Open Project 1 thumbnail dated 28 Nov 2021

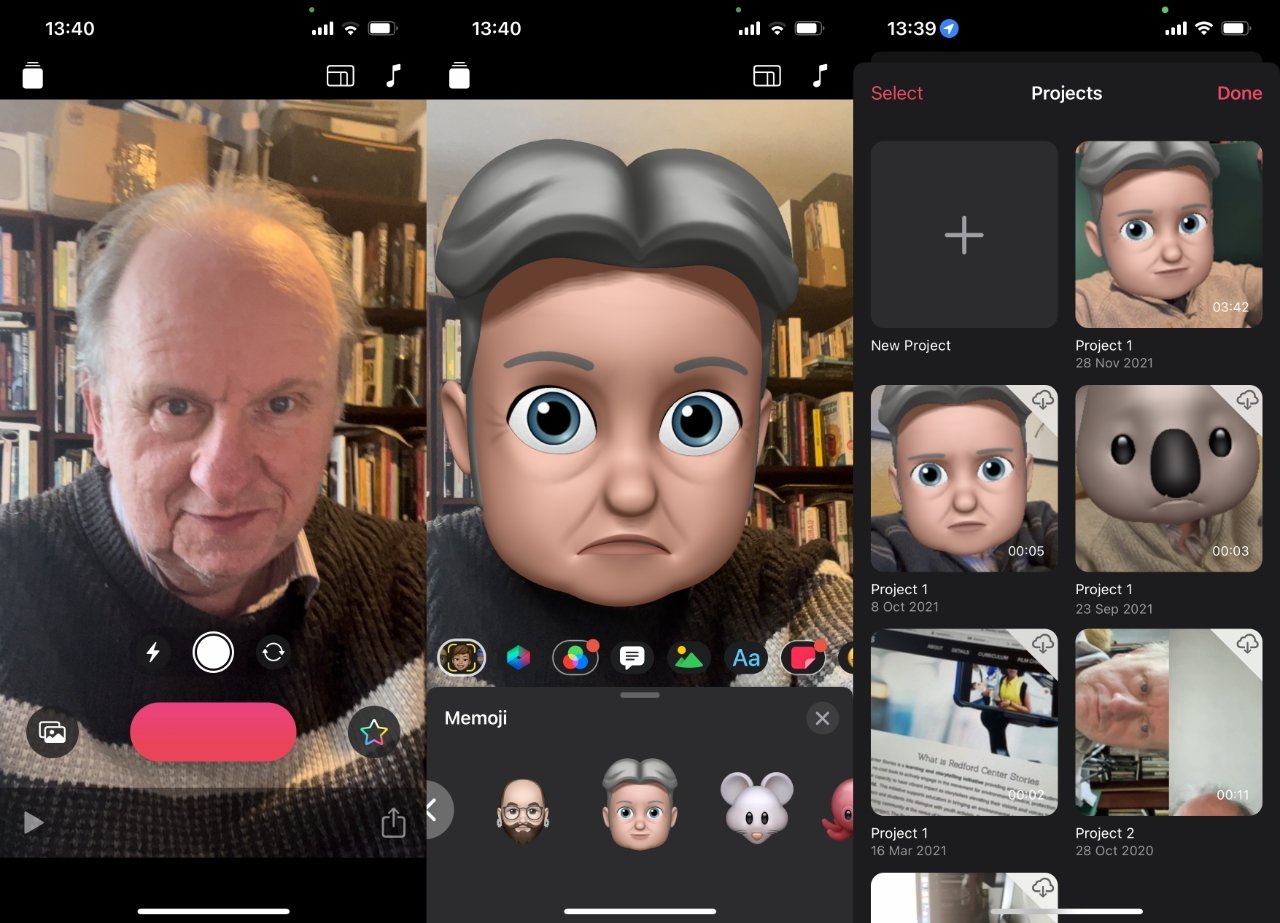pos(1169,235)
